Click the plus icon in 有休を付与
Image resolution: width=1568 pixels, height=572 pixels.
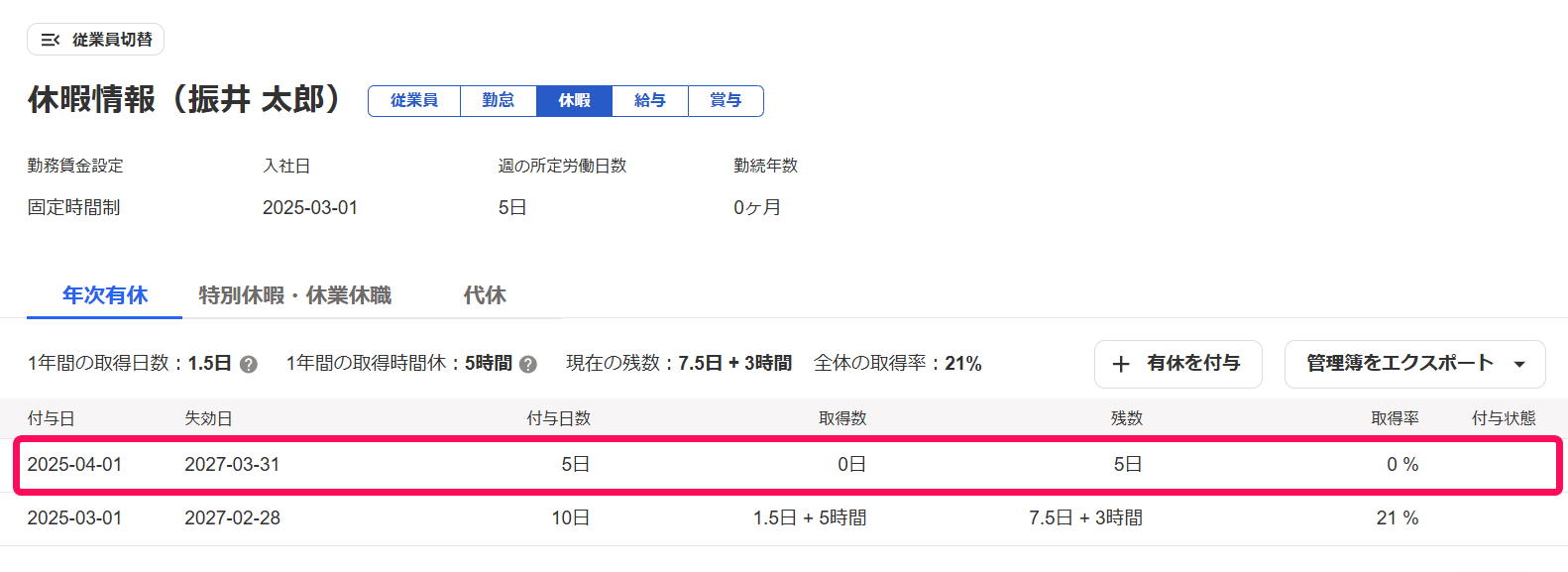click(x=1121, y=364)
